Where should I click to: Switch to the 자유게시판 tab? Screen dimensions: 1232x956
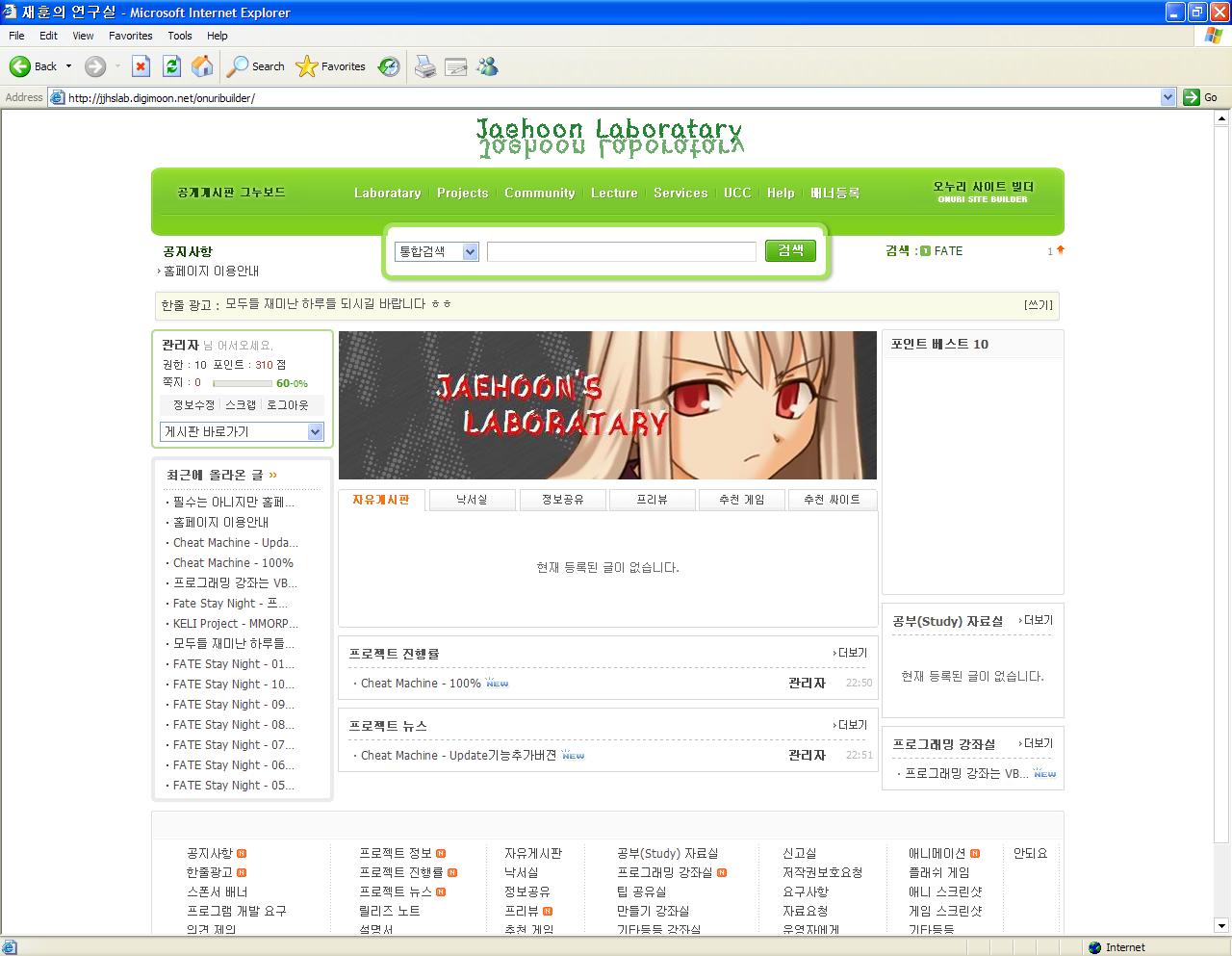(x=381, y=500)
